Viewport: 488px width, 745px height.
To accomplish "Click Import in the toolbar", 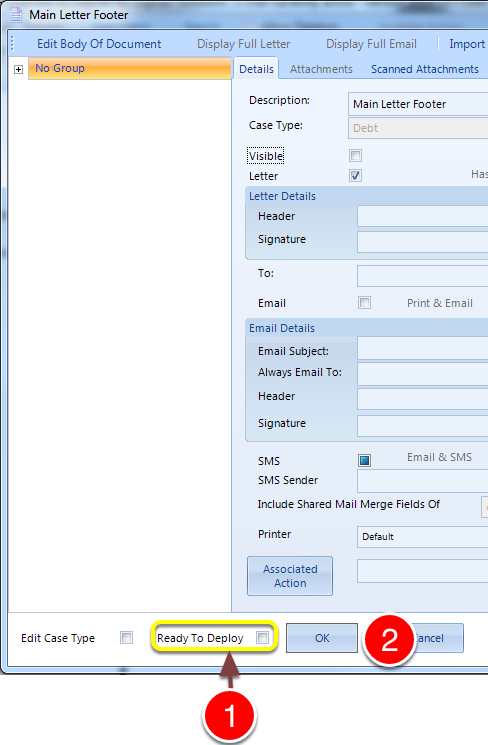I will coord(467,44).
